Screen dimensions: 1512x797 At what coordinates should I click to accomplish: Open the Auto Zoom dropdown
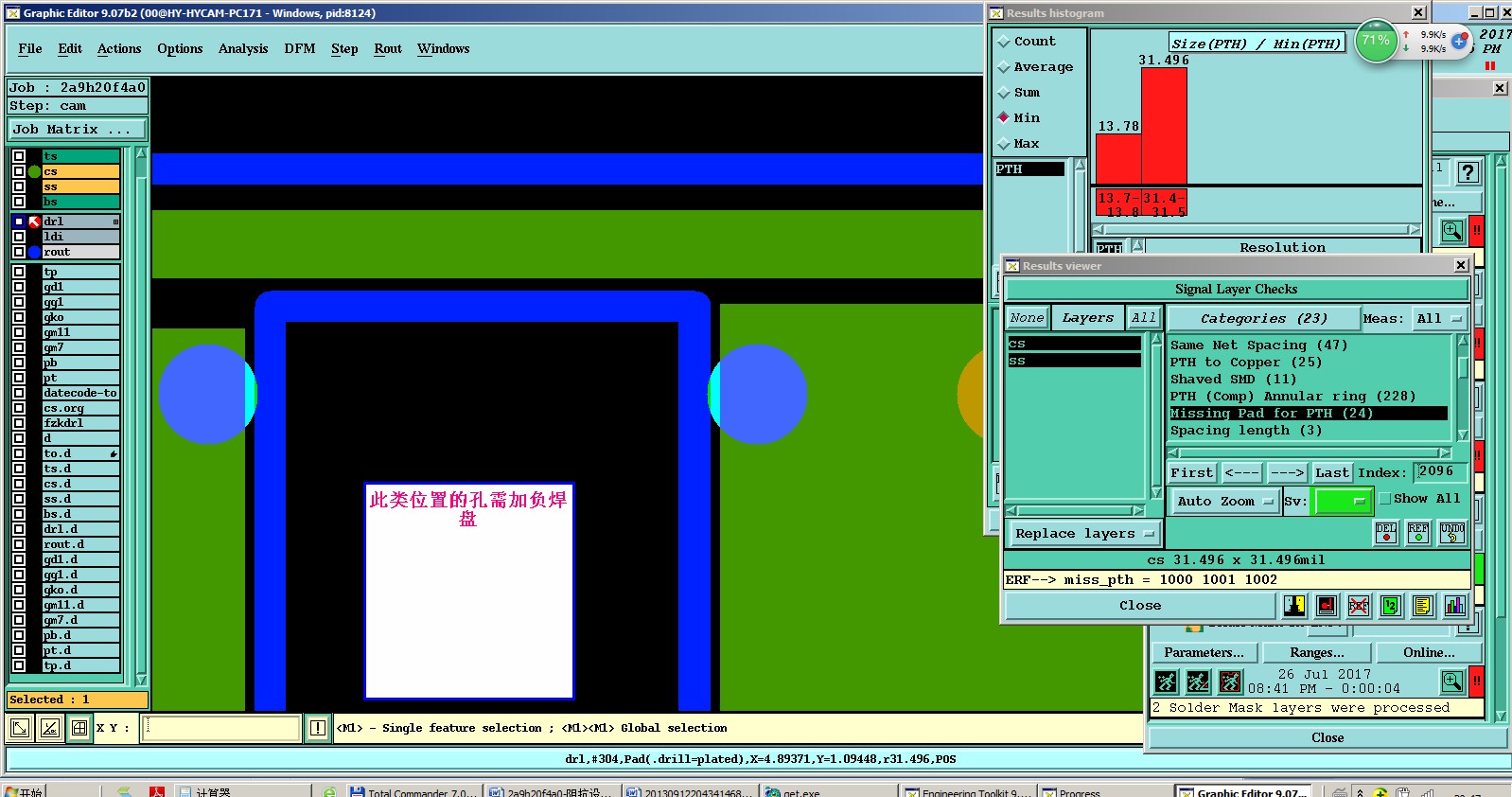pos(1224,502)
